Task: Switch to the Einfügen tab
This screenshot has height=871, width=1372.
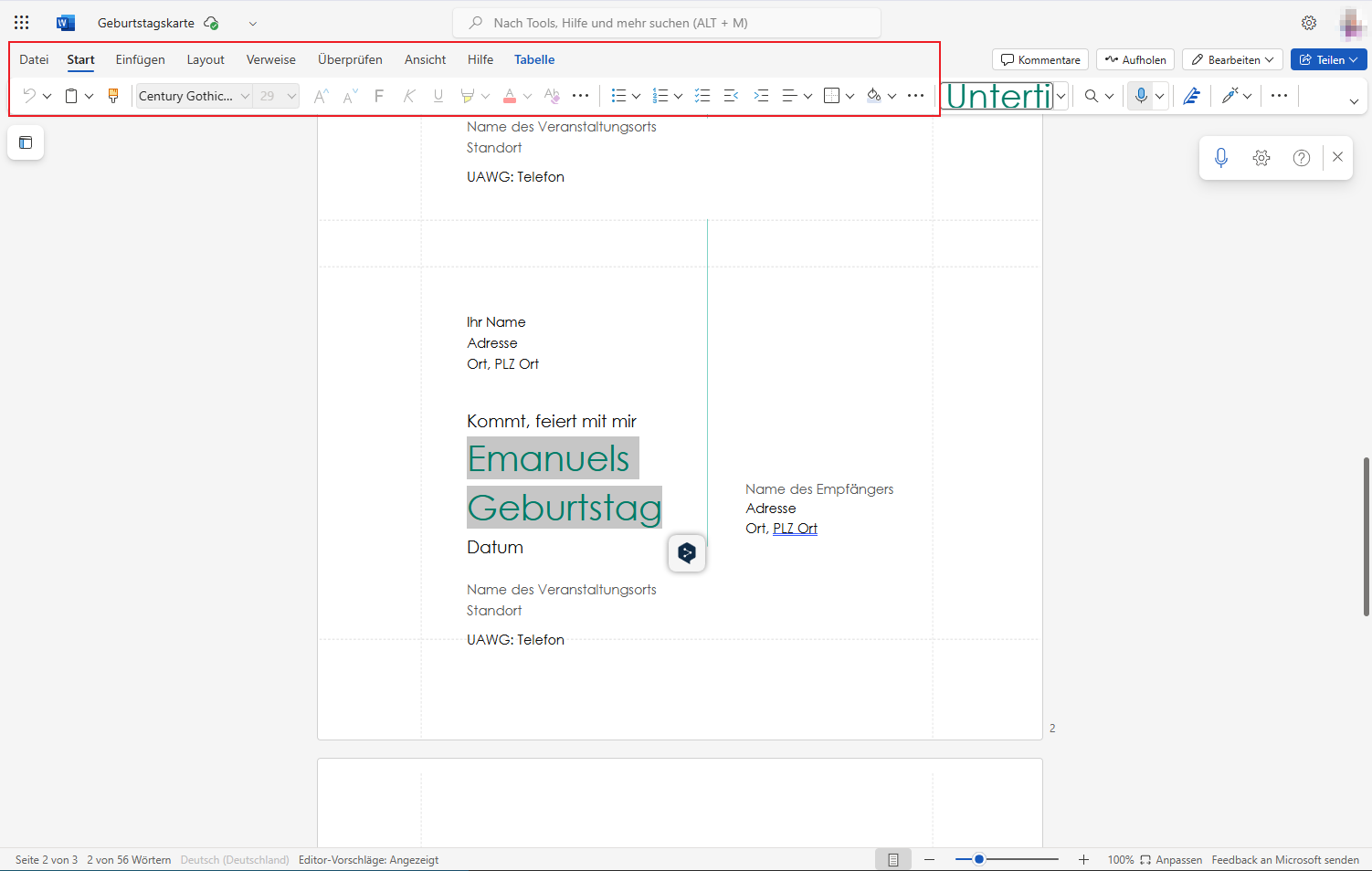Action: coord(141,59)
